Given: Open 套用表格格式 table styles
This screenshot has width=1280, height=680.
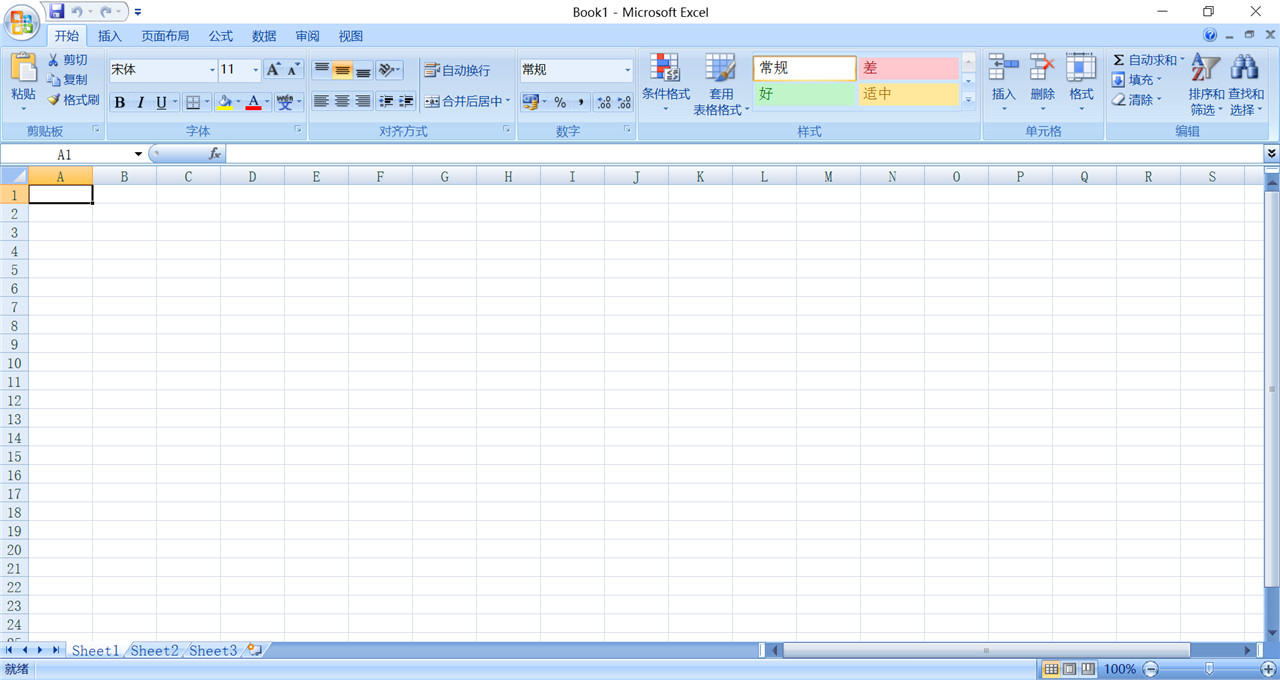Looking at the screenshot, I should tap(721, 84).
